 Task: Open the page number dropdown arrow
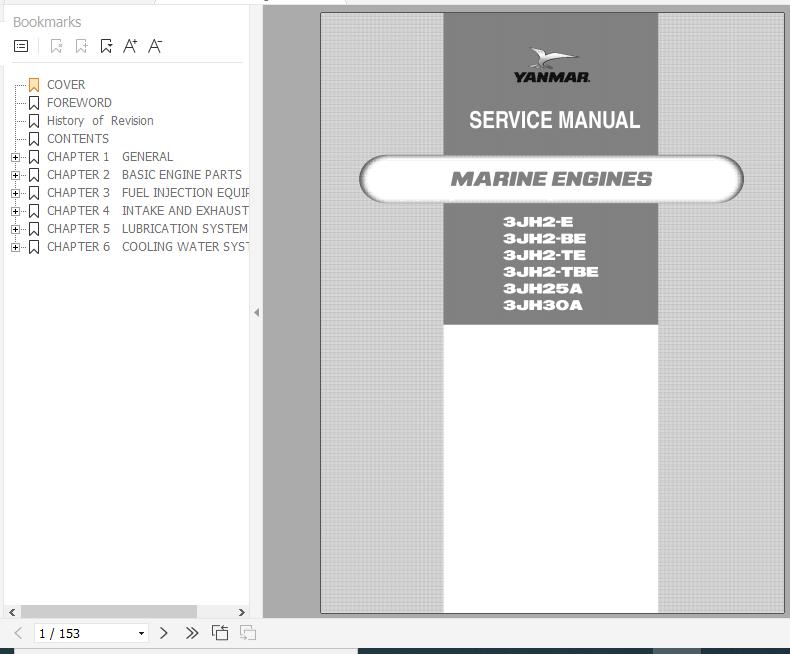[142, 633]
